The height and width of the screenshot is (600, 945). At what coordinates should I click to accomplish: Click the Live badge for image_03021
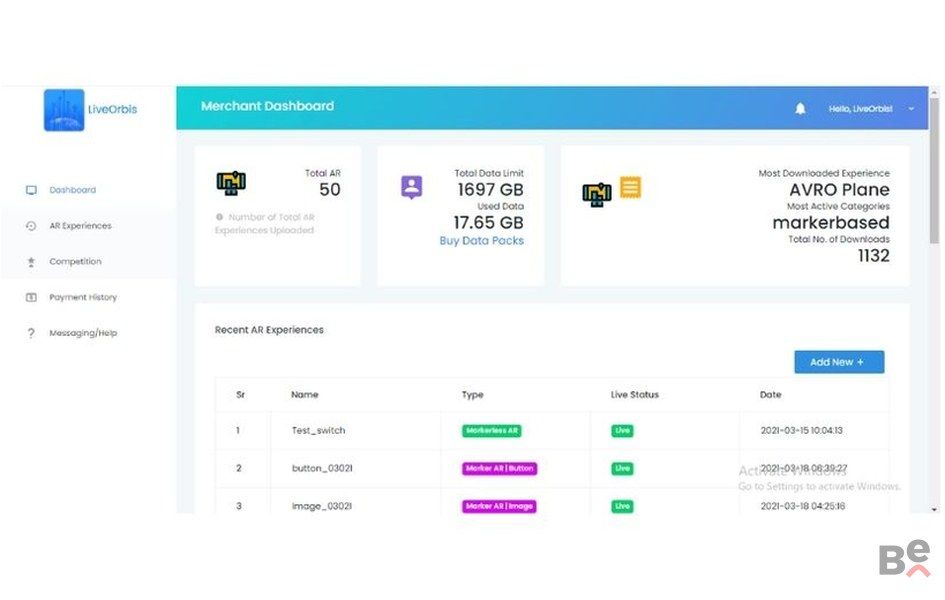[622, 507]
